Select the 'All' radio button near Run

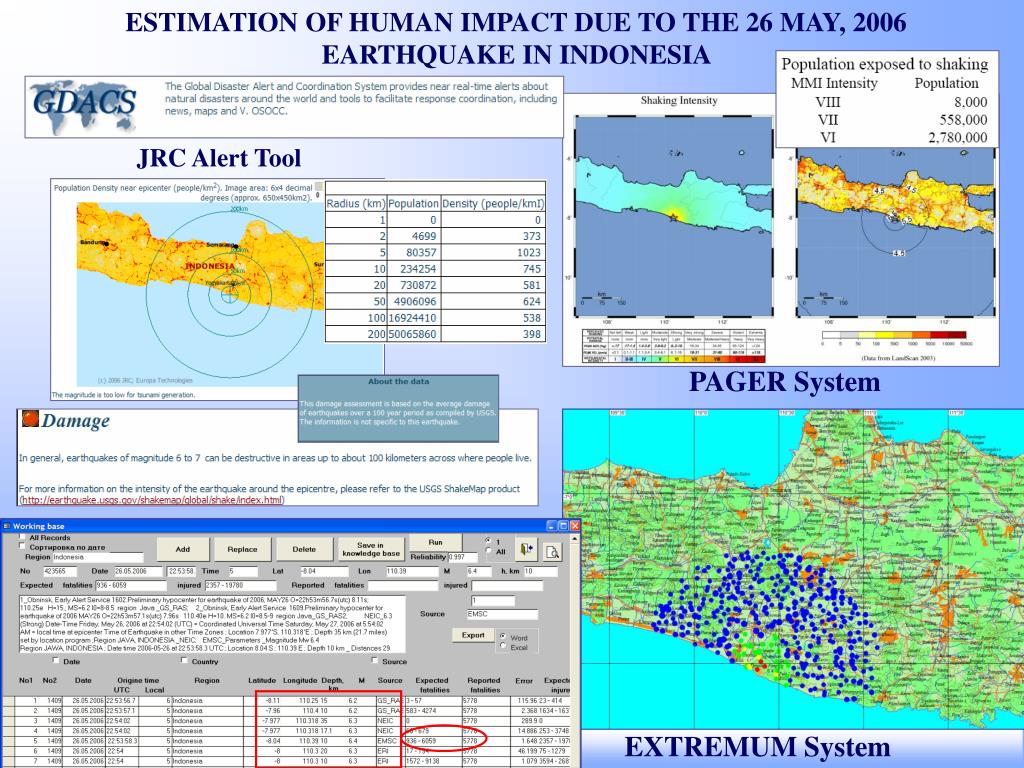click(488, 551)
